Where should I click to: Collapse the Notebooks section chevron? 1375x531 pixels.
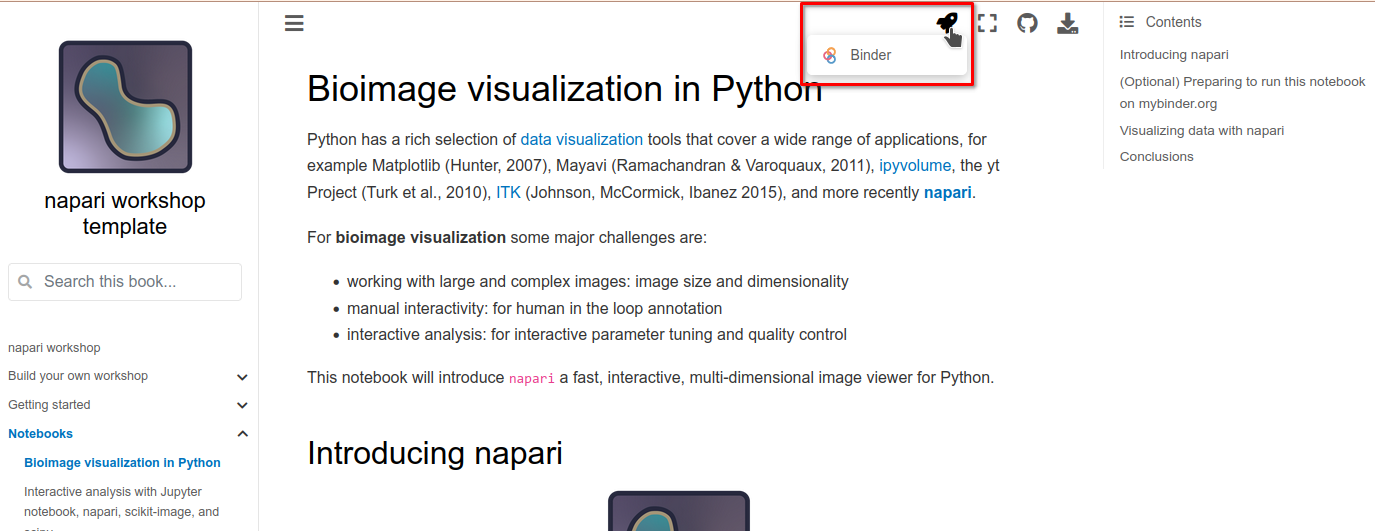[x=242, y=434]
